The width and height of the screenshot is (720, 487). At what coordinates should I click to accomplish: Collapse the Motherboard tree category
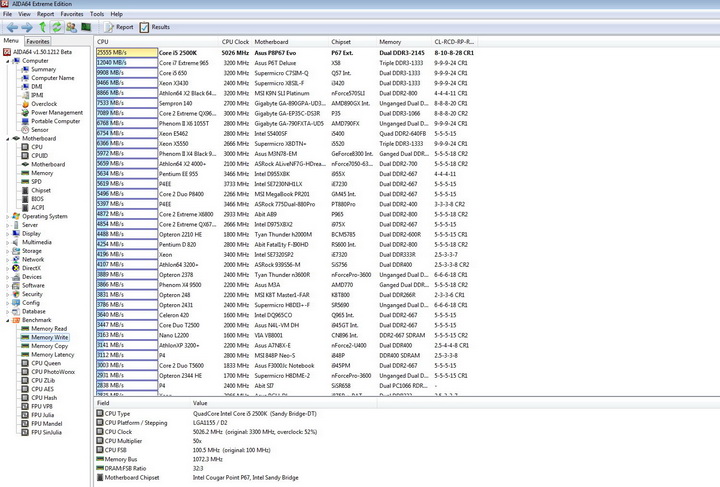coord(7,139)
